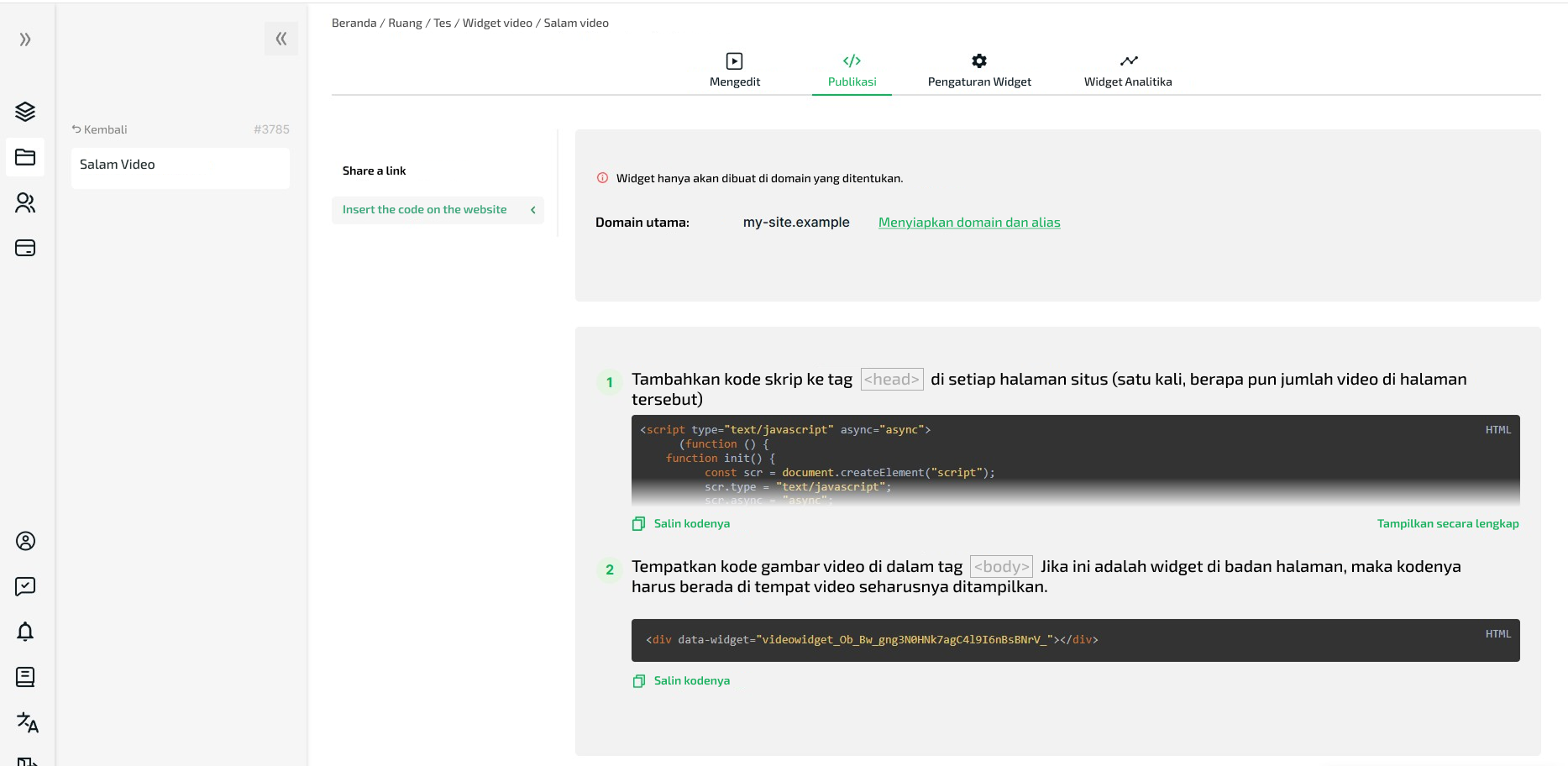This screenshot has height=766, width=1568.
Task: Open the layers stack icon in sidebar
Action: coord(25,111)
